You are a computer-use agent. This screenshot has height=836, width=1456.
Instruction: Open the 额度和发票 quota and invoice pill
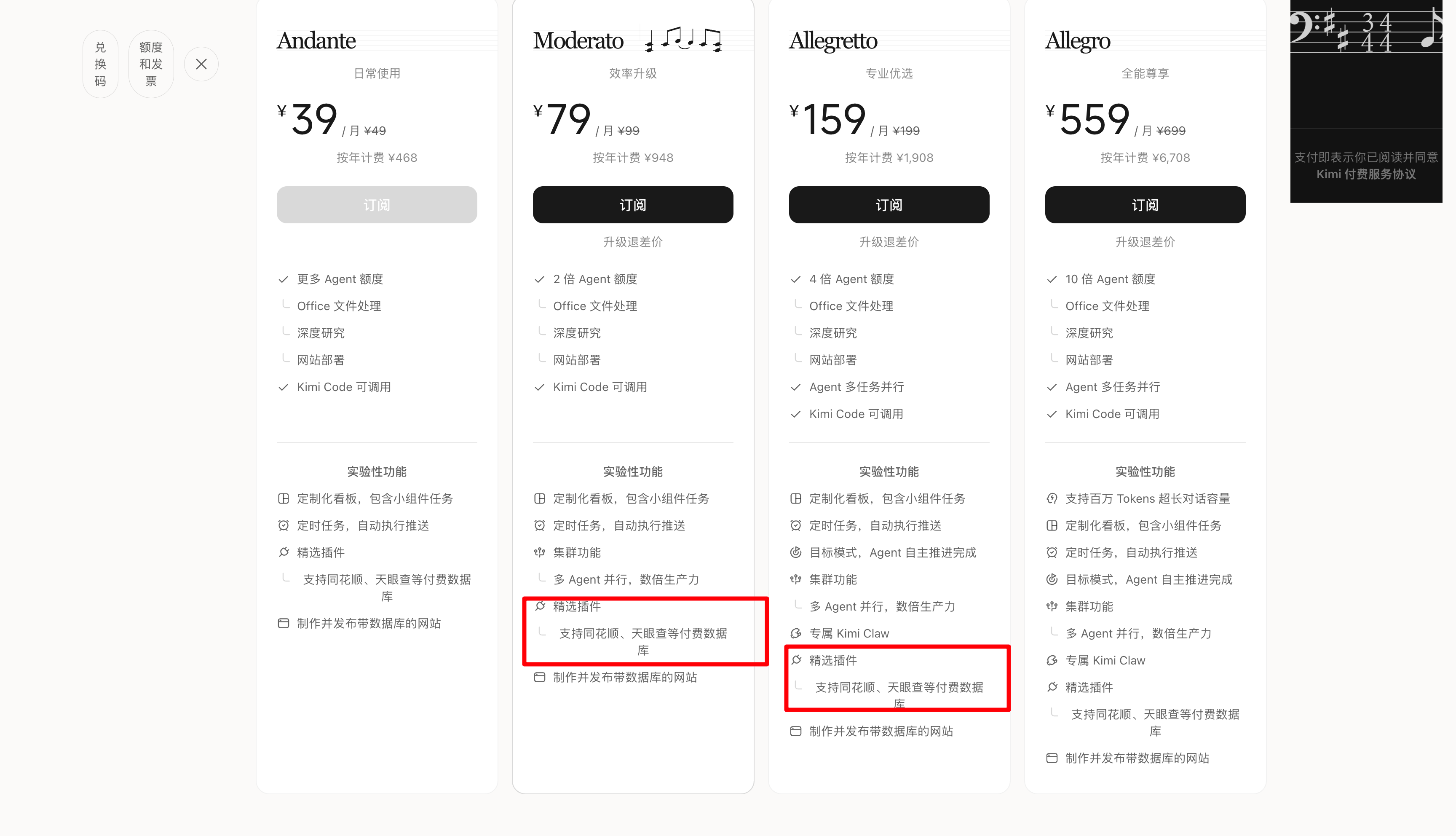pos(151,64)
